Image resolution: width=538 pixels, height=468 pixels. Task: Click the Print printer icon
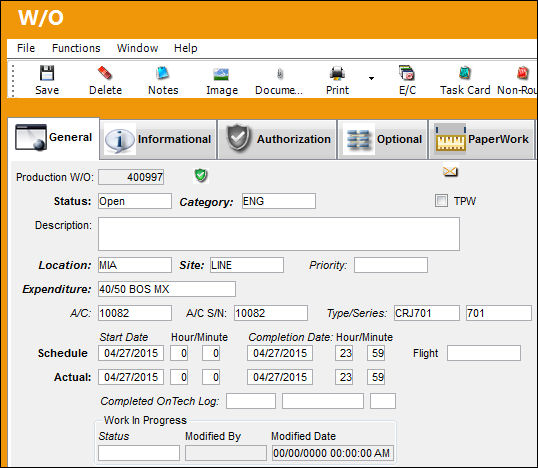(x=337, y=73)
